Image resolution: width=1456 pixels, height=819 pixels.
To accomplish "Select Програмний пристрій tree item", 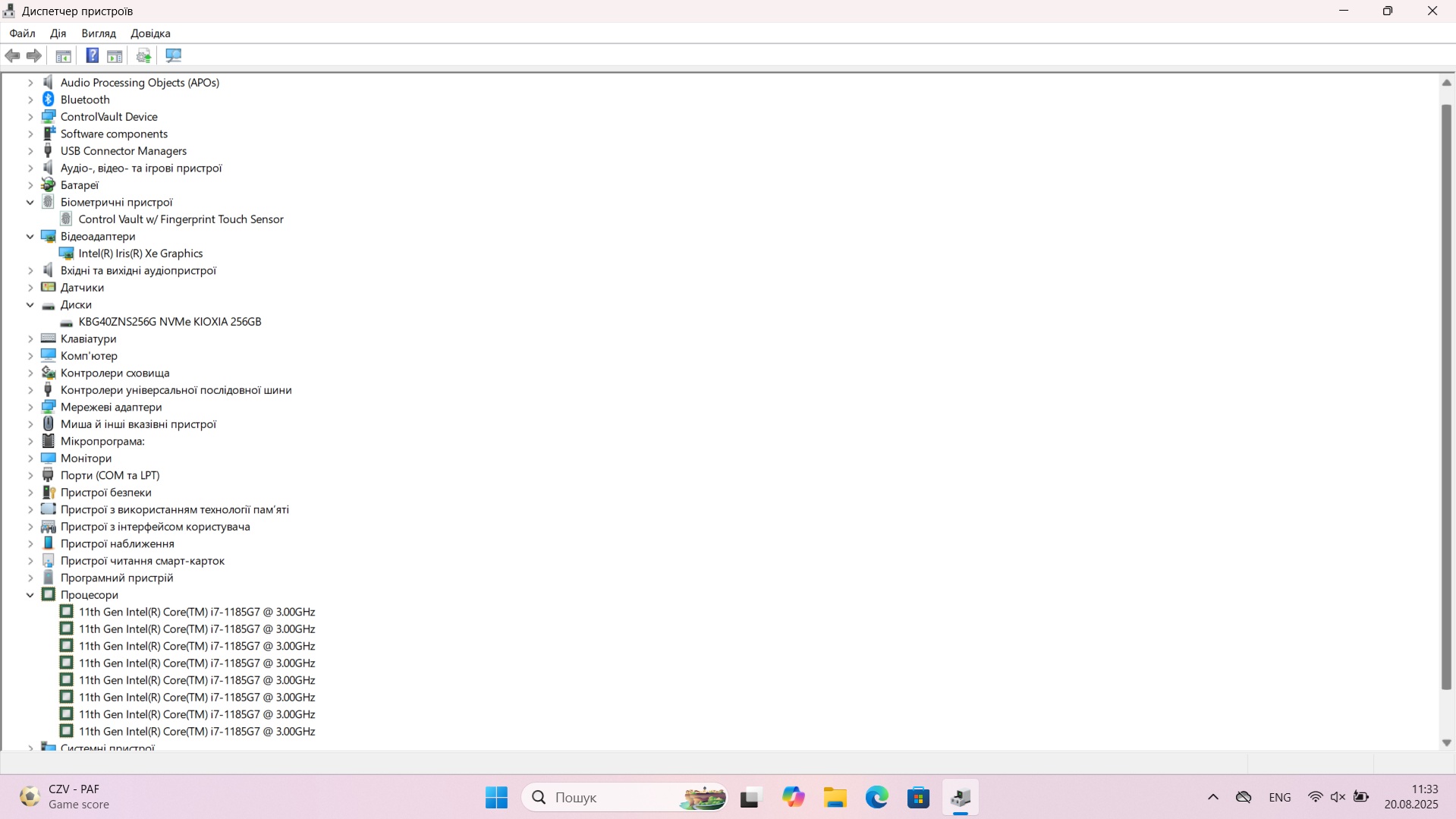I will pos(117,578).
